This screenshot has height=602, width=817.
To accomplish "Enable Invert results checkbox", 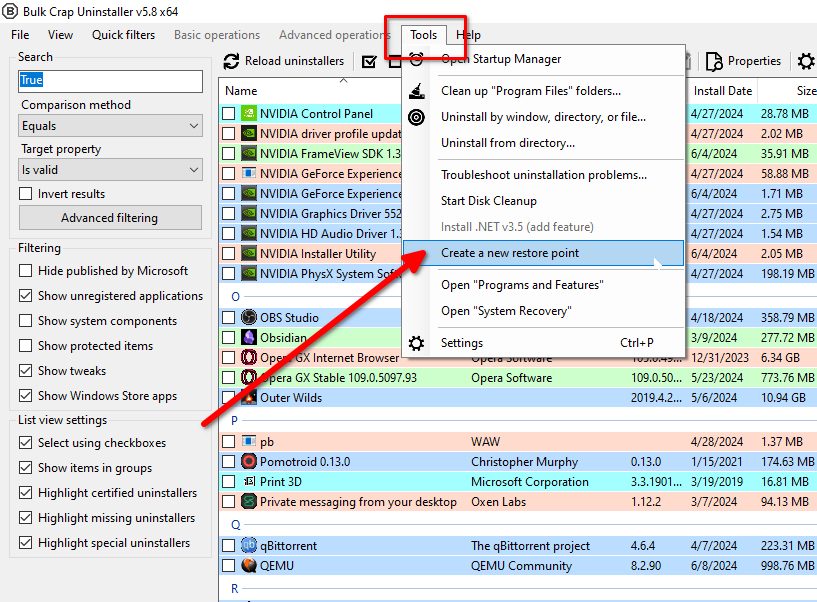I will (25, 194).
